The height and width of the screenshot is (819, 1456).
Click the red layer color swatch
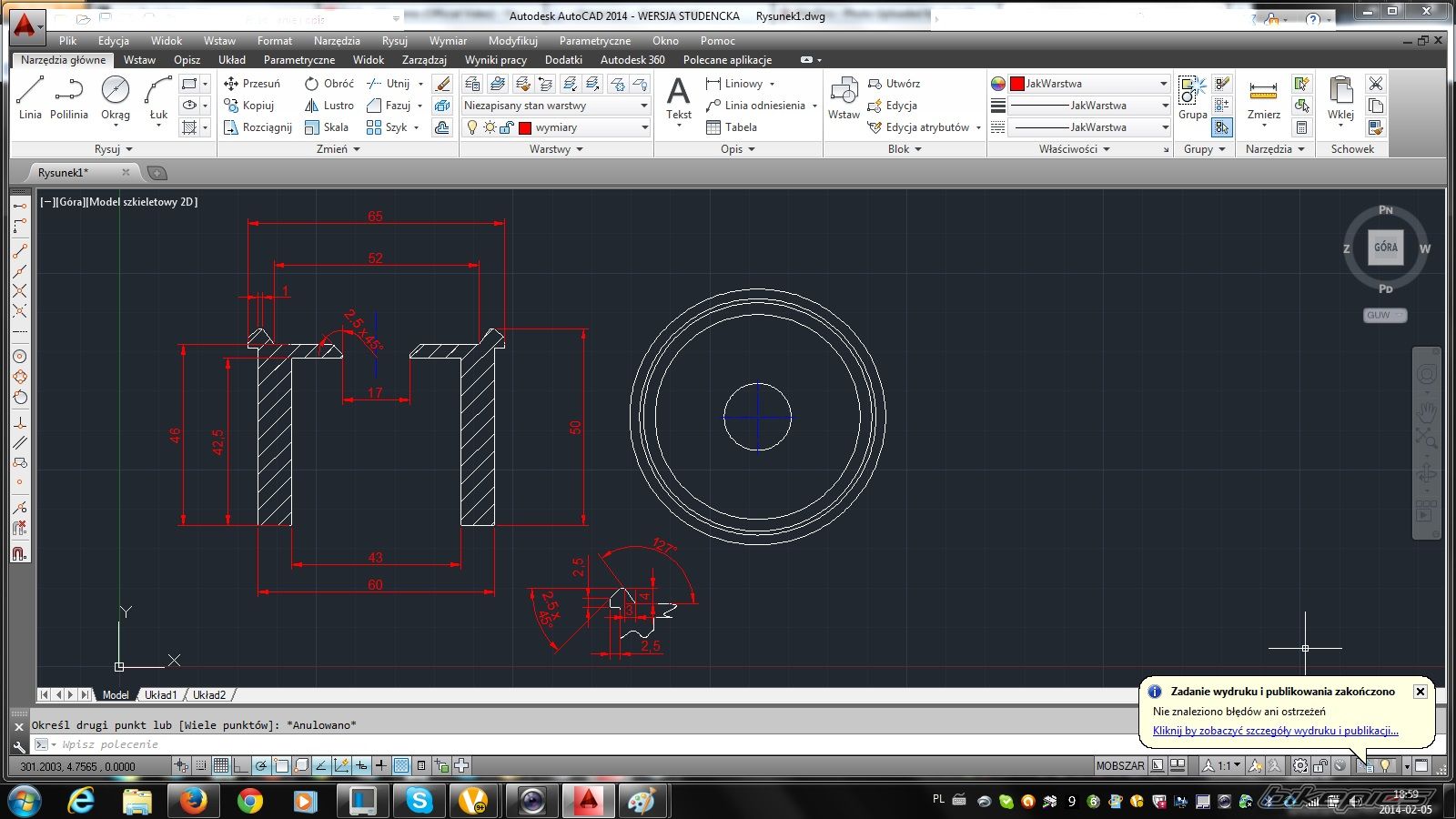pos(525,128)
